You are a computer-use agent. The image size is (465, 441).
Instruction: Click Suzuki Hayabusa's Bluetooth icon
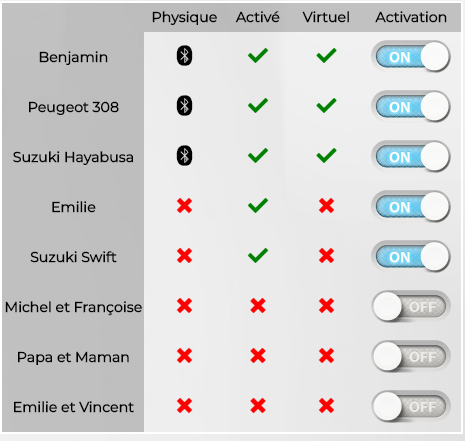point(184,155)
